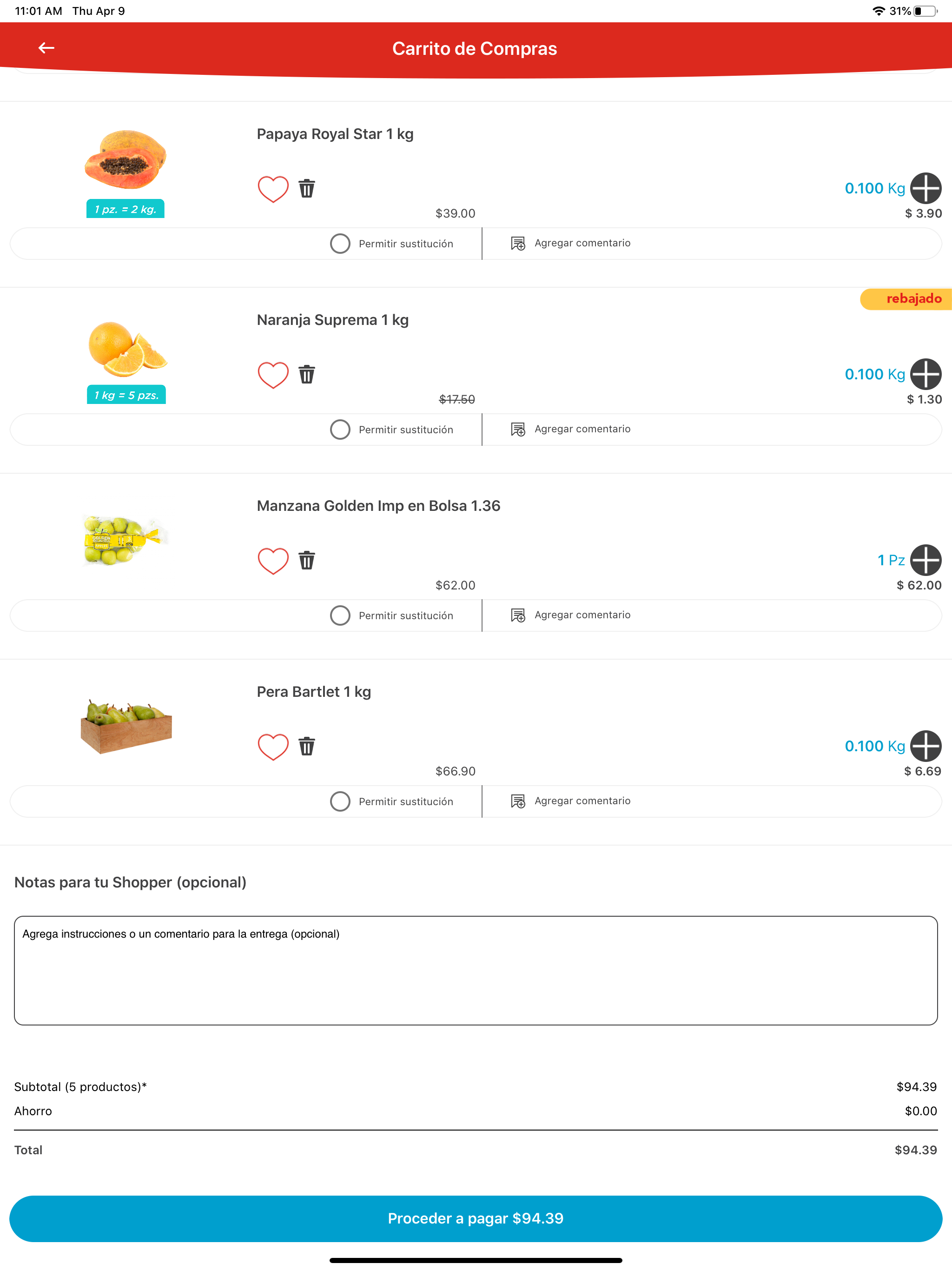Remove Manzana Golden Imp using trash icon

[307, 560]
